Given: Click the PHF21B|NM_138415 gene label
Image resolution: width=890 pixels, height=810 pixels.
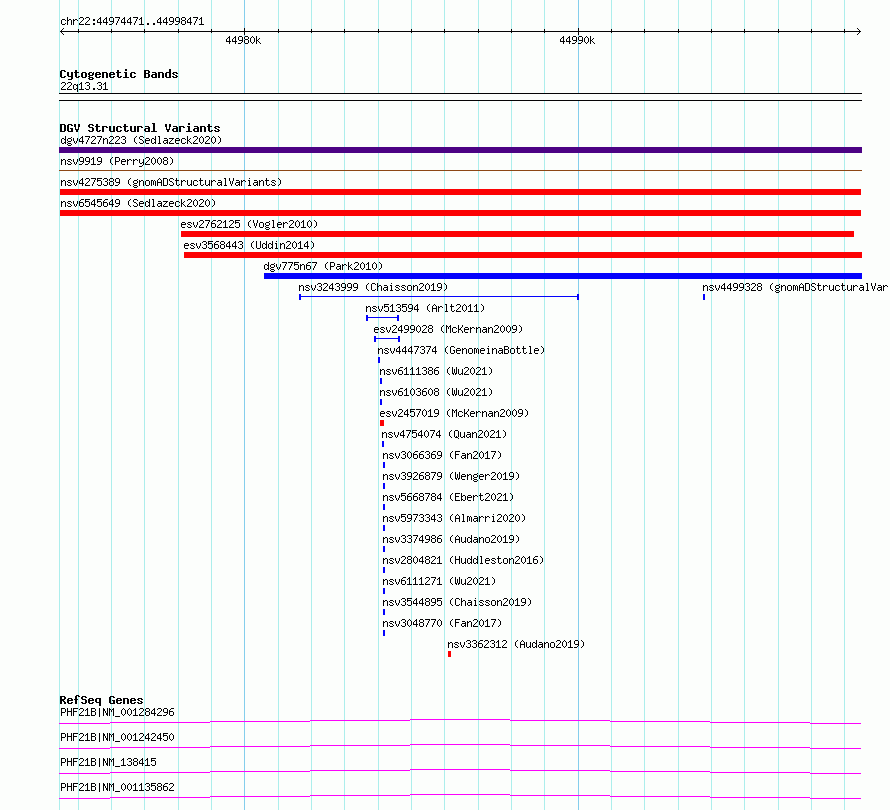Looking at the screenshot, I should (108, 762).
